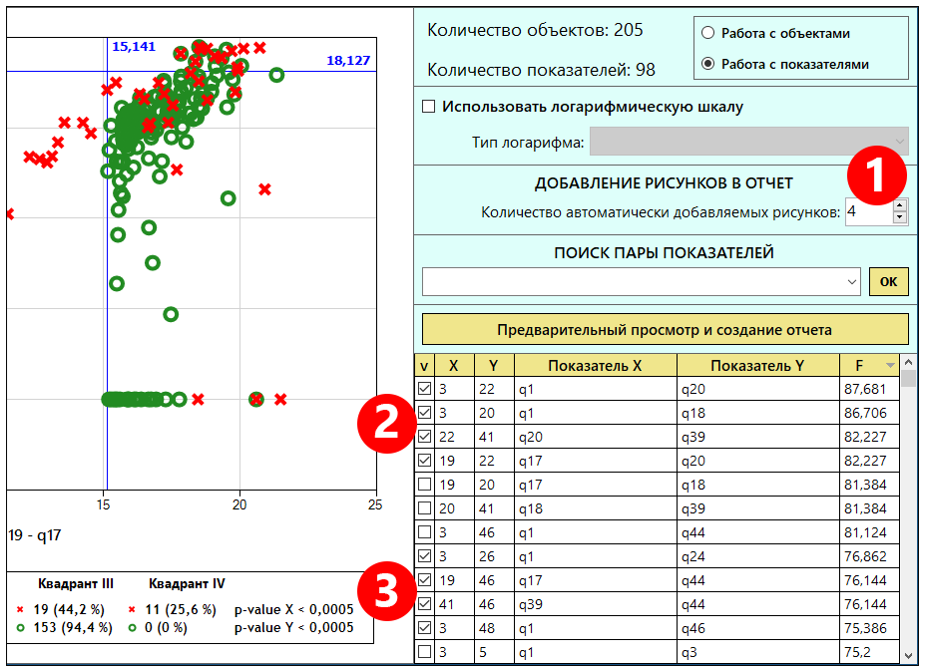
Task: Click the figures count input field
Action: tap(866, 212)
